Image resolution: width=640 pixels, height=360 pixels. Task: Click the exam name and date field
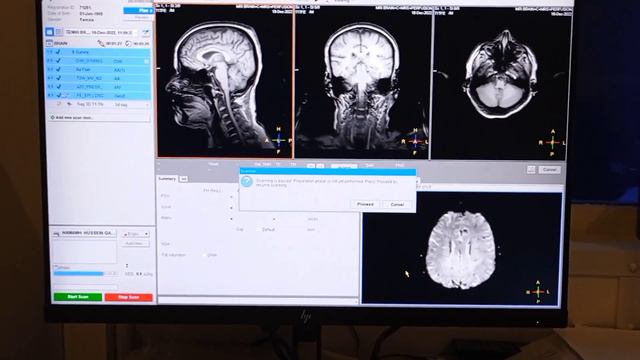pos(102,32)
